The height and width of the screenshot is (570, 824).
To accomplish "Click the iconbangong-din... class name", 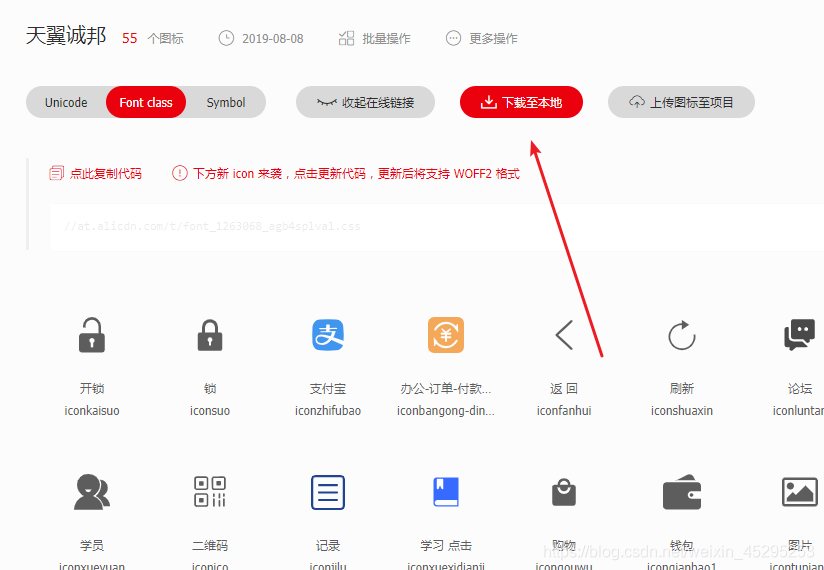I will (x=446, y=411).
